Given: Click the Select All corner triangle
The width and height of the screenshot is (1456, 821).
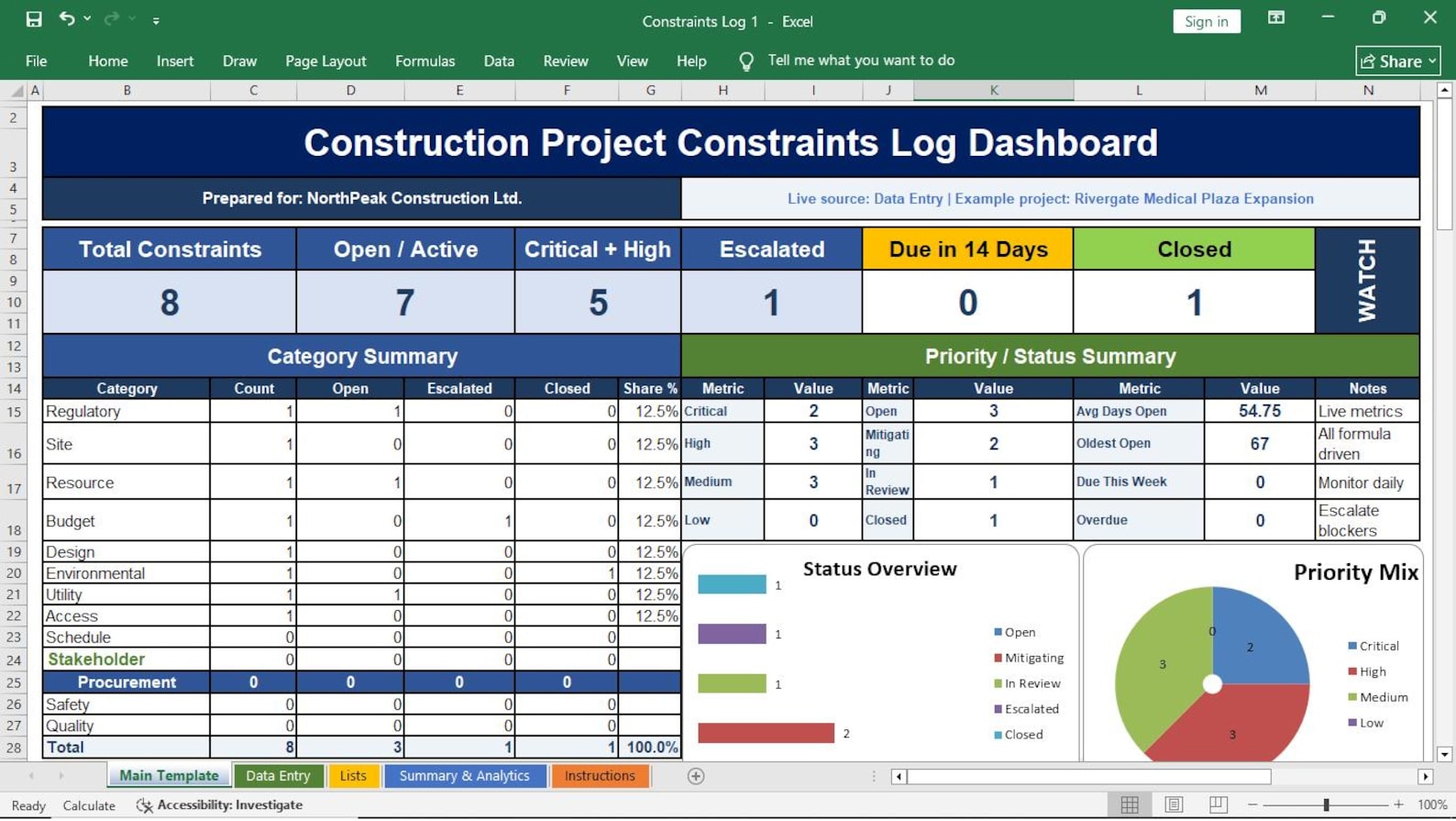Looking at the screenshot, I should [x=16, y=91].
